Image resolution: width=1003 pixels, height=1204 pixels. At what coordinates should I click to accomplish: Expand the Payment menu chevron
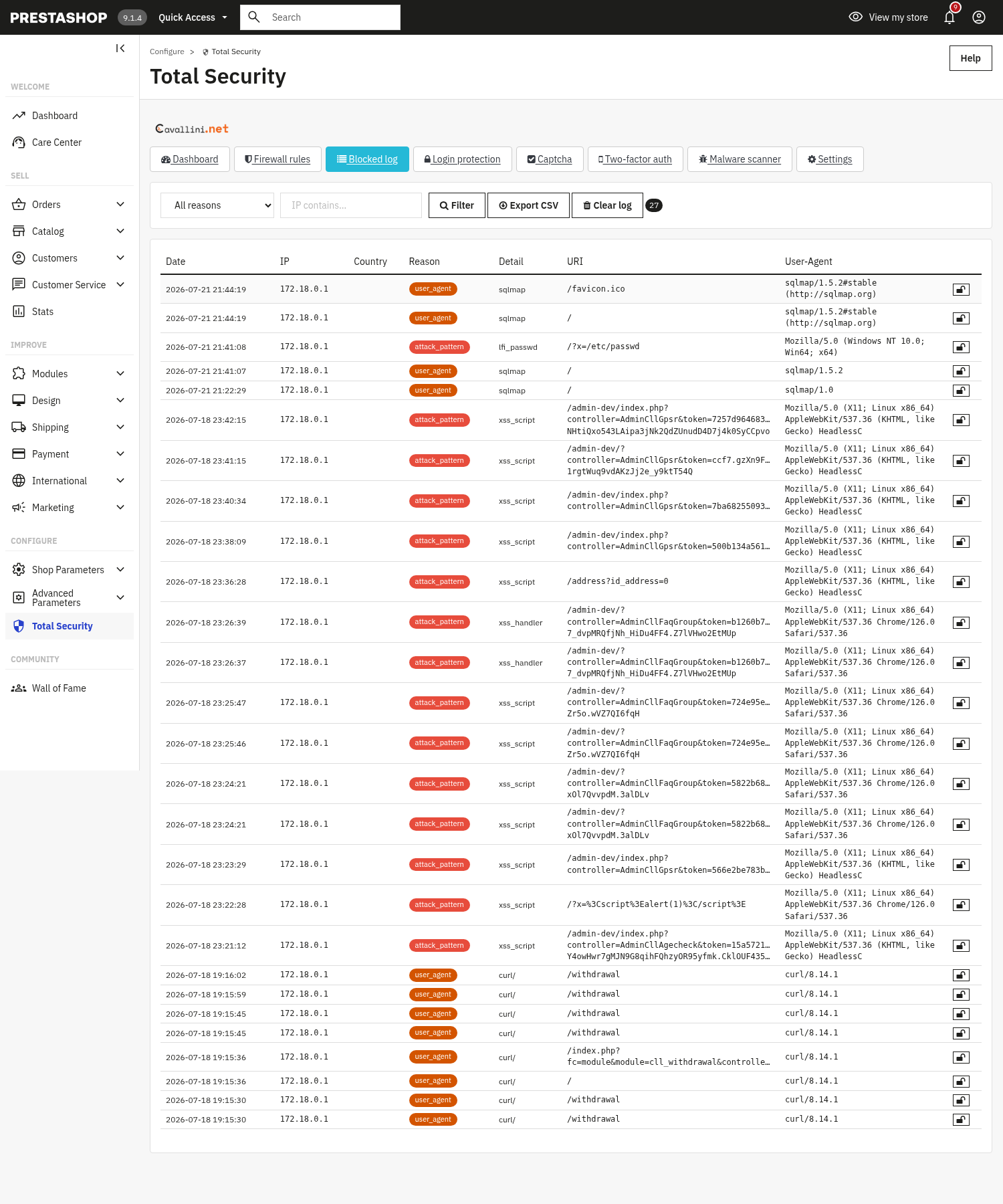120,454
